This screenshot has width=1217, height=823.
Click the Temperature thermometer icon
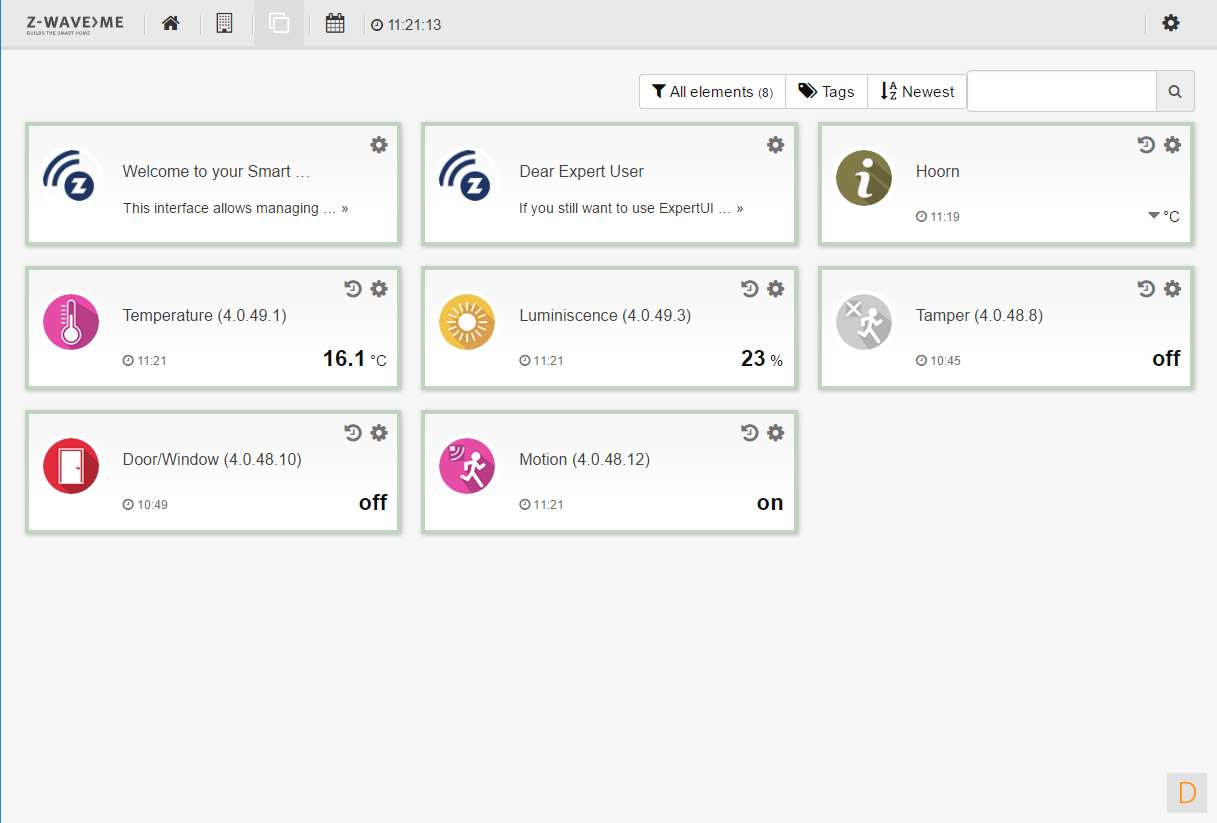70,322
